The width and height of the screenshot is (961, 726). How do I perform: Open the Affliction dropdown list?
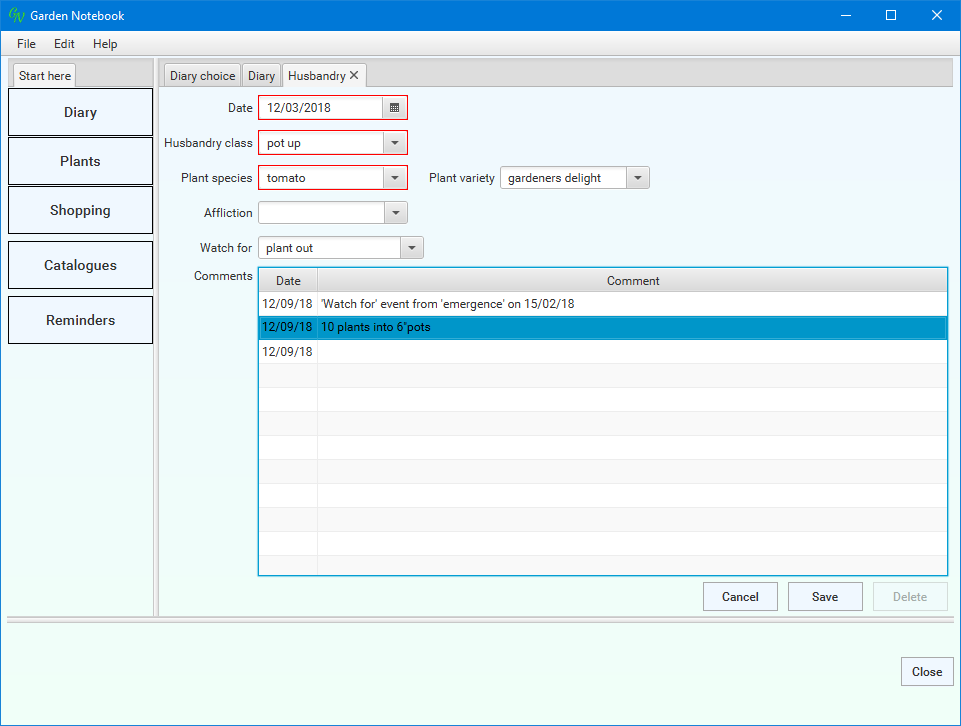395,213
